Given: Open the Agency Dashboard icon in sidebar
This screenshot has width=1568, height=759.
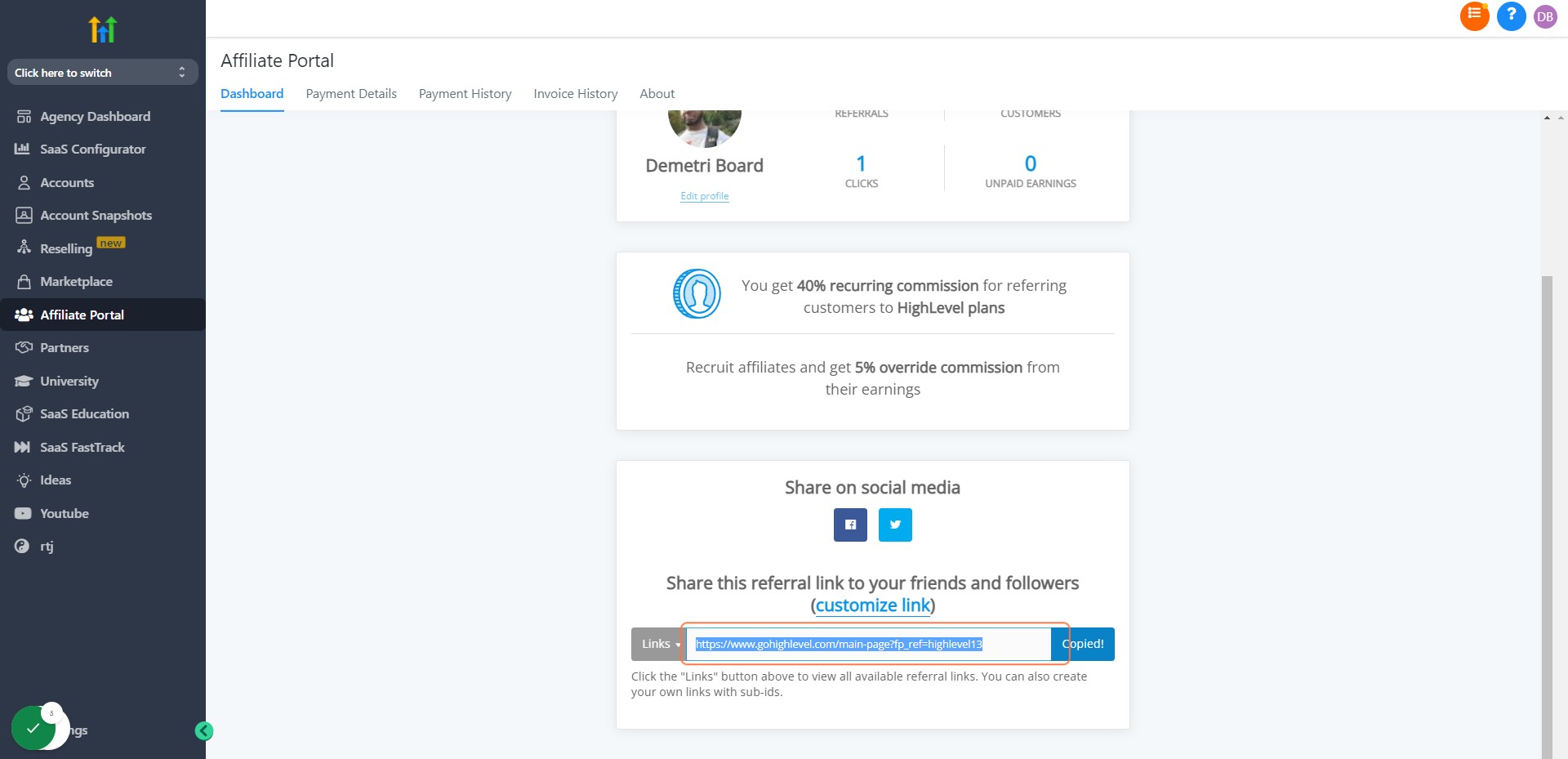Looking at the screenshot, I should tap(24, 117).
